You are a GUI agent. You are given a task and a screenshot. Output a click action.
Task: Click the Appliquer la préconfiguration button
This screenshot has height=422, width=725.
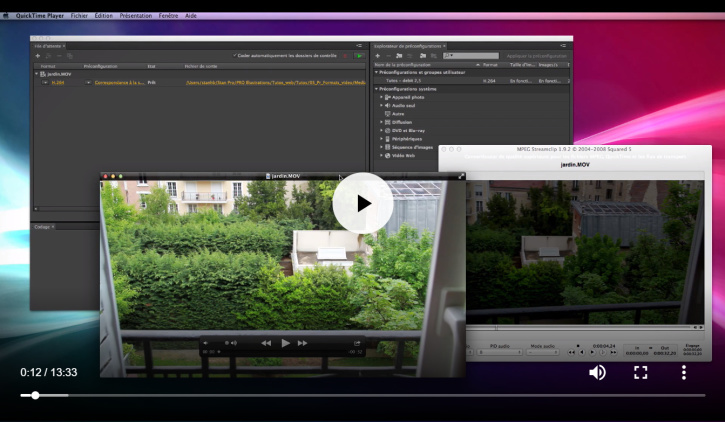click(536, 56)
